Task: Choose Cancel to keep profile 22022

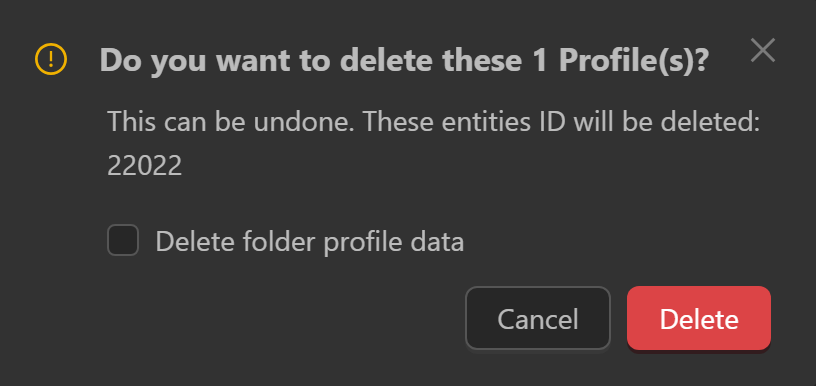Action: 538,318
